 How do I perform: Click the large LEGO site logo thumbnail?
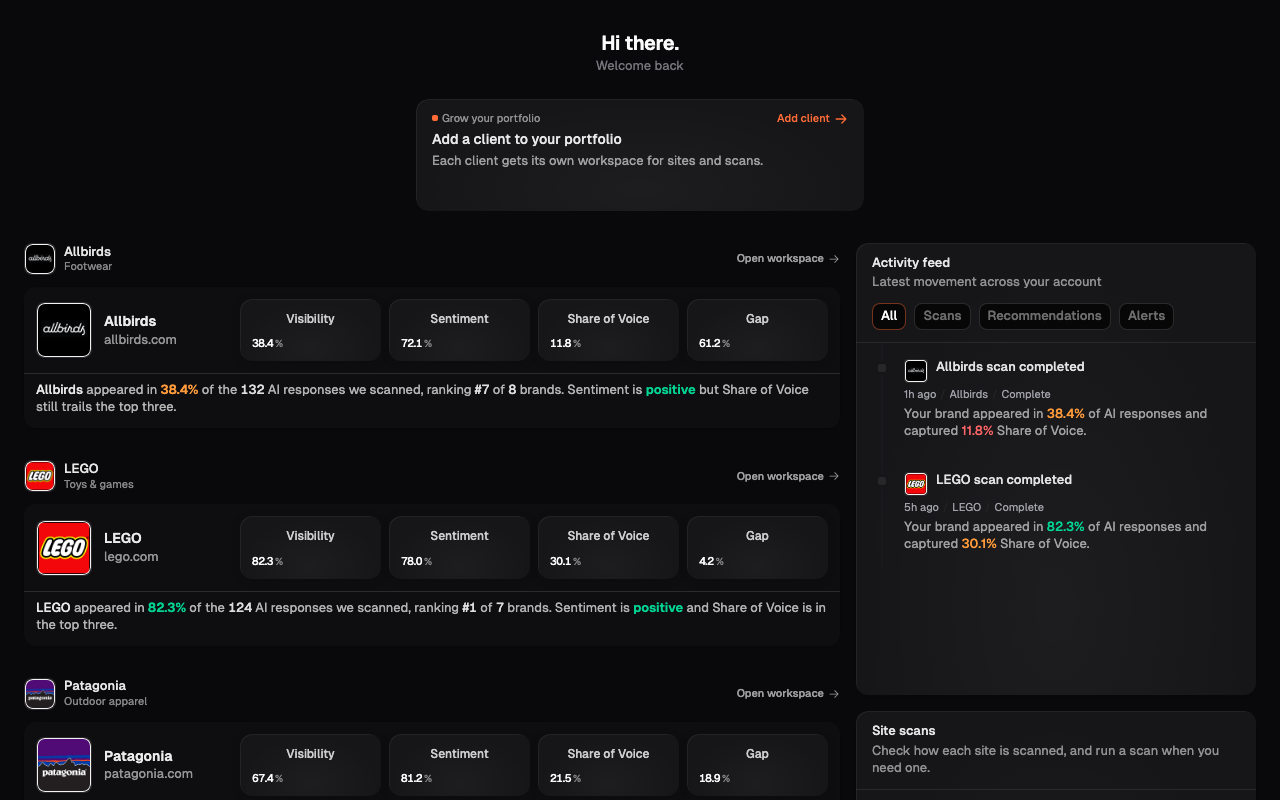pyautogui.click(x=64, y=548)
